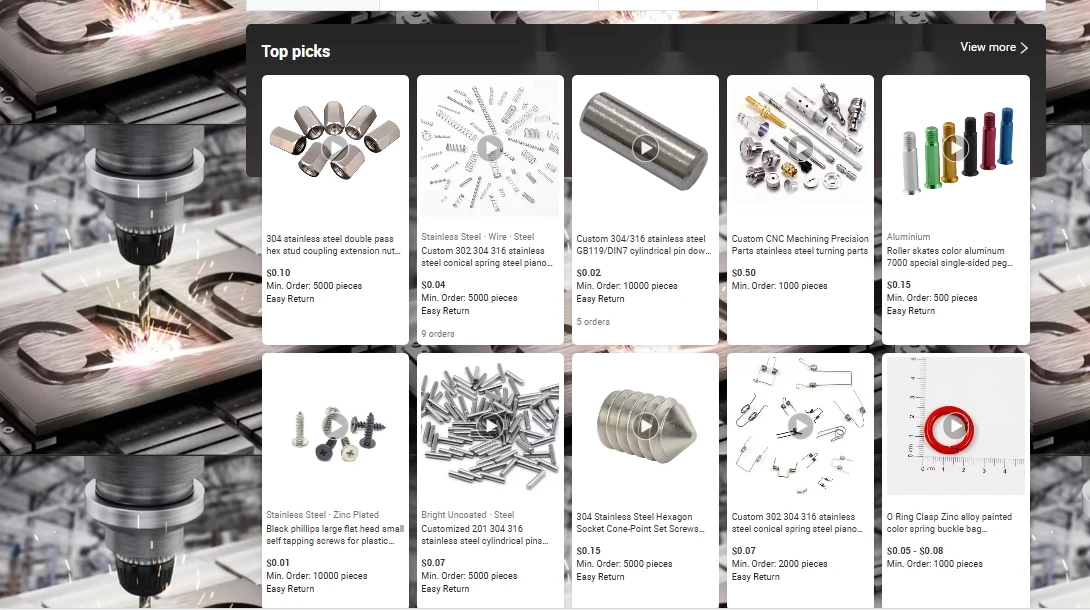Open Custom CNC Machining Precision Parts title
This screenshot has height=610, width=1090.
(x=799, y=245)
